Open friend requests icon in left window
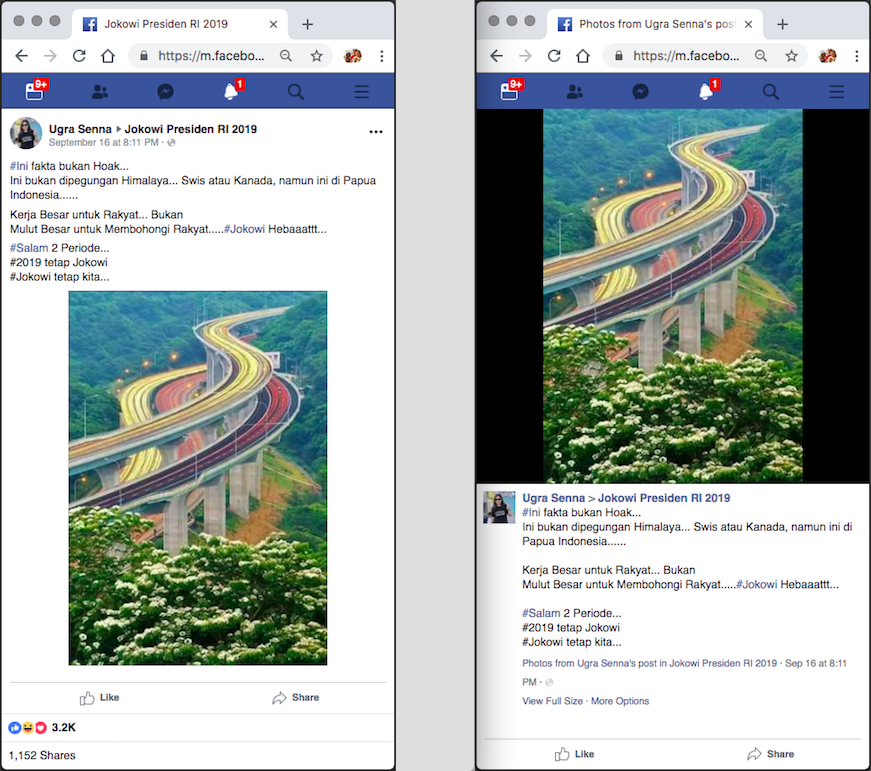The width and height of the screenshot is (871, 771). pos(100,92)
